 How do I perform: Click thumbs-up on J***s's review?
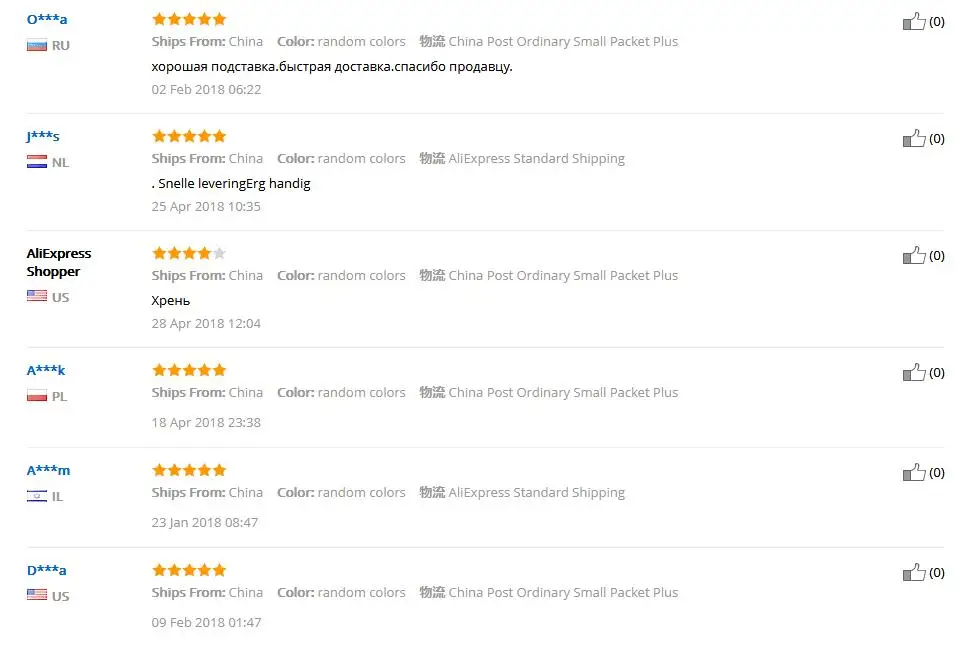pos(914,138)
